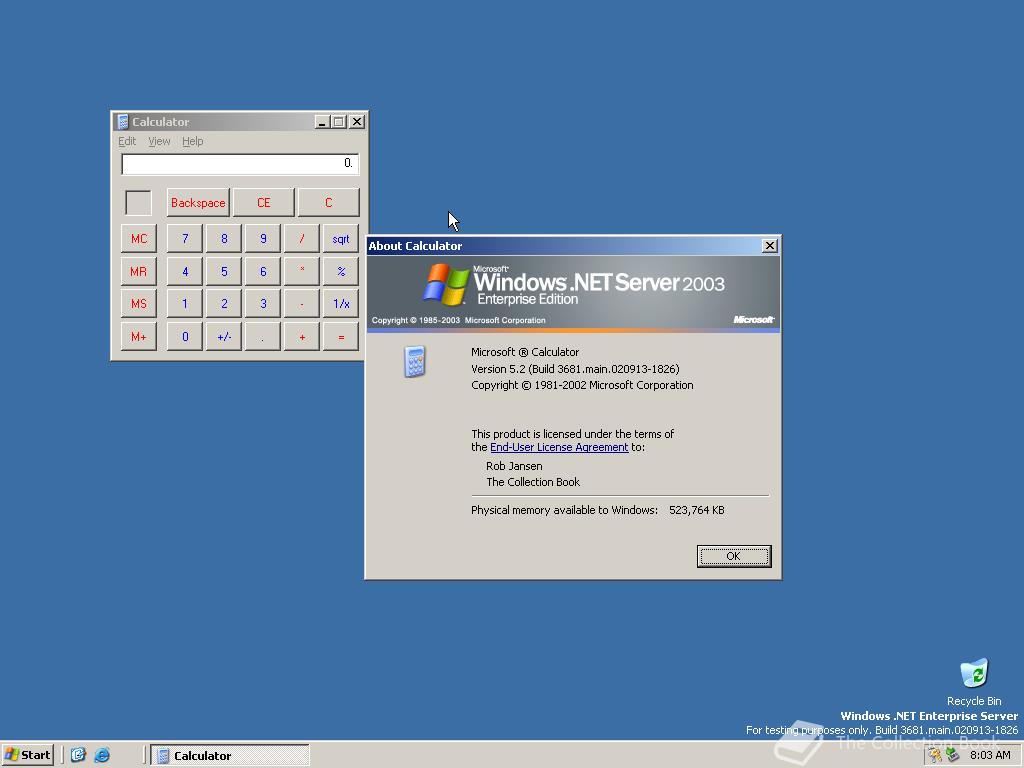Click the divide (/) button

[x=302, y=238]
